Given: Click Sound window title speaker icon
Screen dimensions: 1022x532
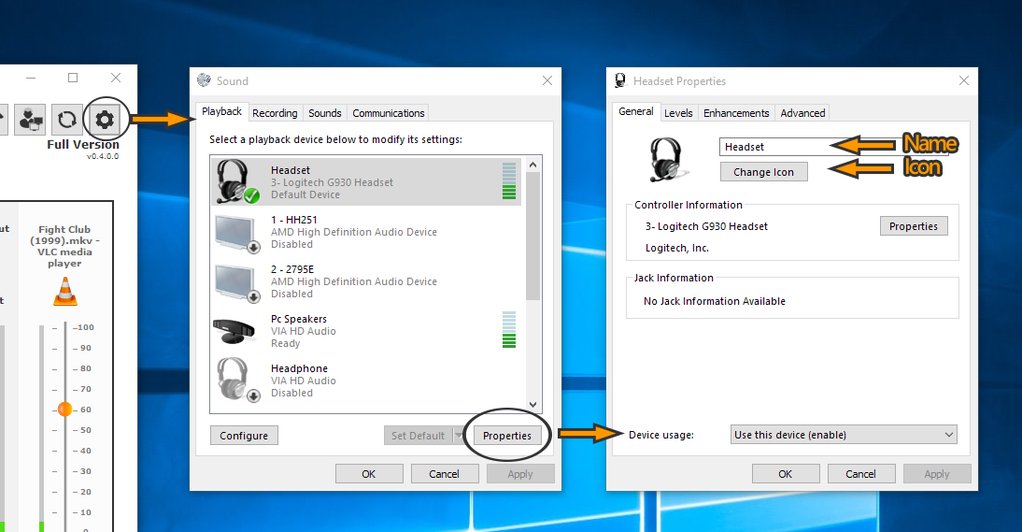Looking at the screenshot, I should [x=204, y=80].
